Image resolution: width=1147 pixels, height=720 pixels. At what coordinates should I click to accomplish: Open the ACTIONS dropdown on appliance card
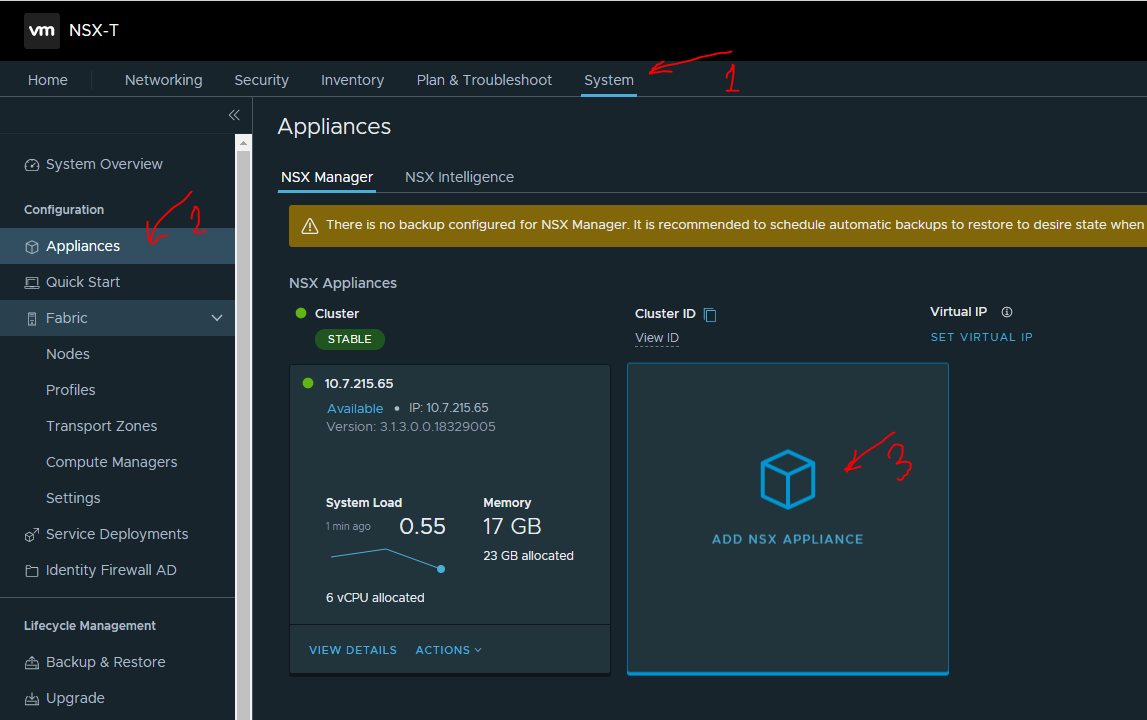[448, 650]
